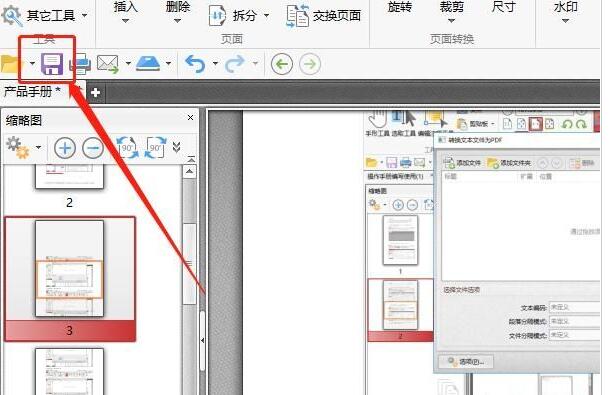Zoom in thumbnails with plus icon

(65, 148)
